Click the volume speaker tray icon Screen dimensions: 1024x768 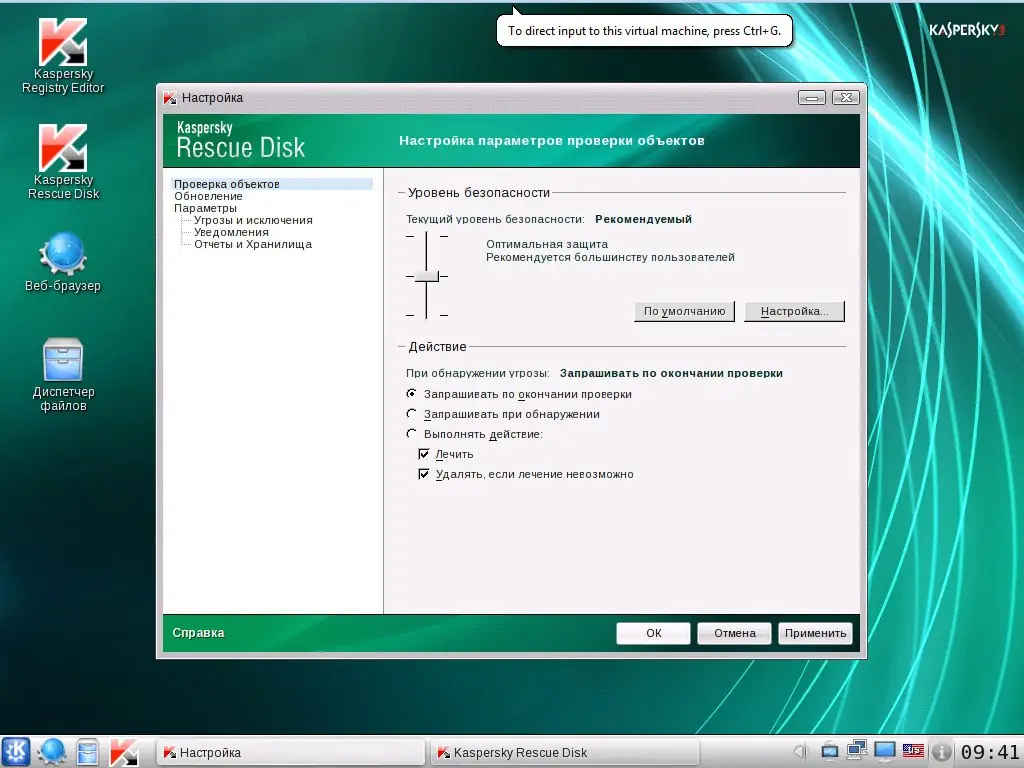[x=801, y=752]
